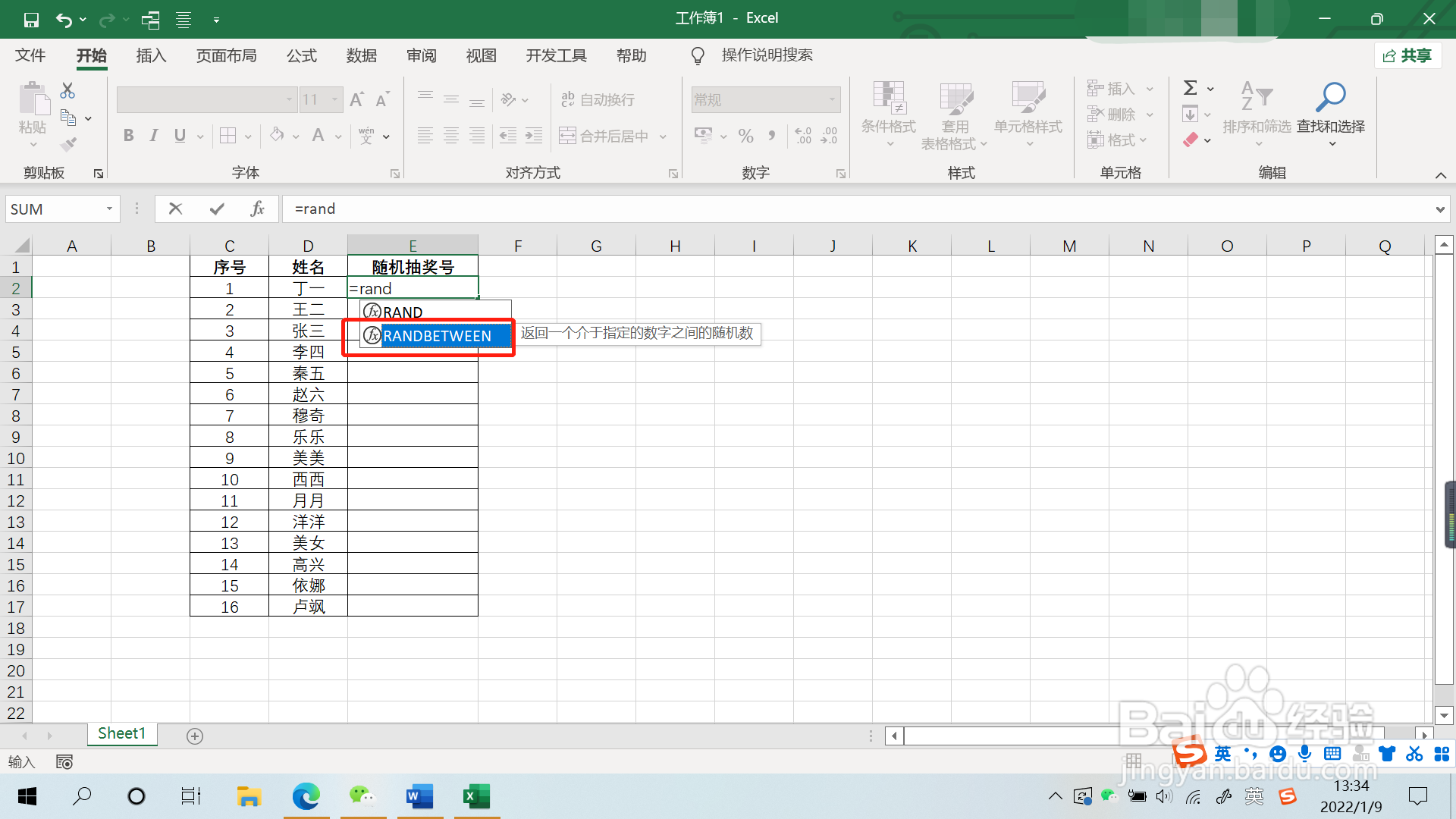The height and width of the screenshot is (819, 1456).
Task: Click the Undo arrow icon
Action: tap(64, 20)
